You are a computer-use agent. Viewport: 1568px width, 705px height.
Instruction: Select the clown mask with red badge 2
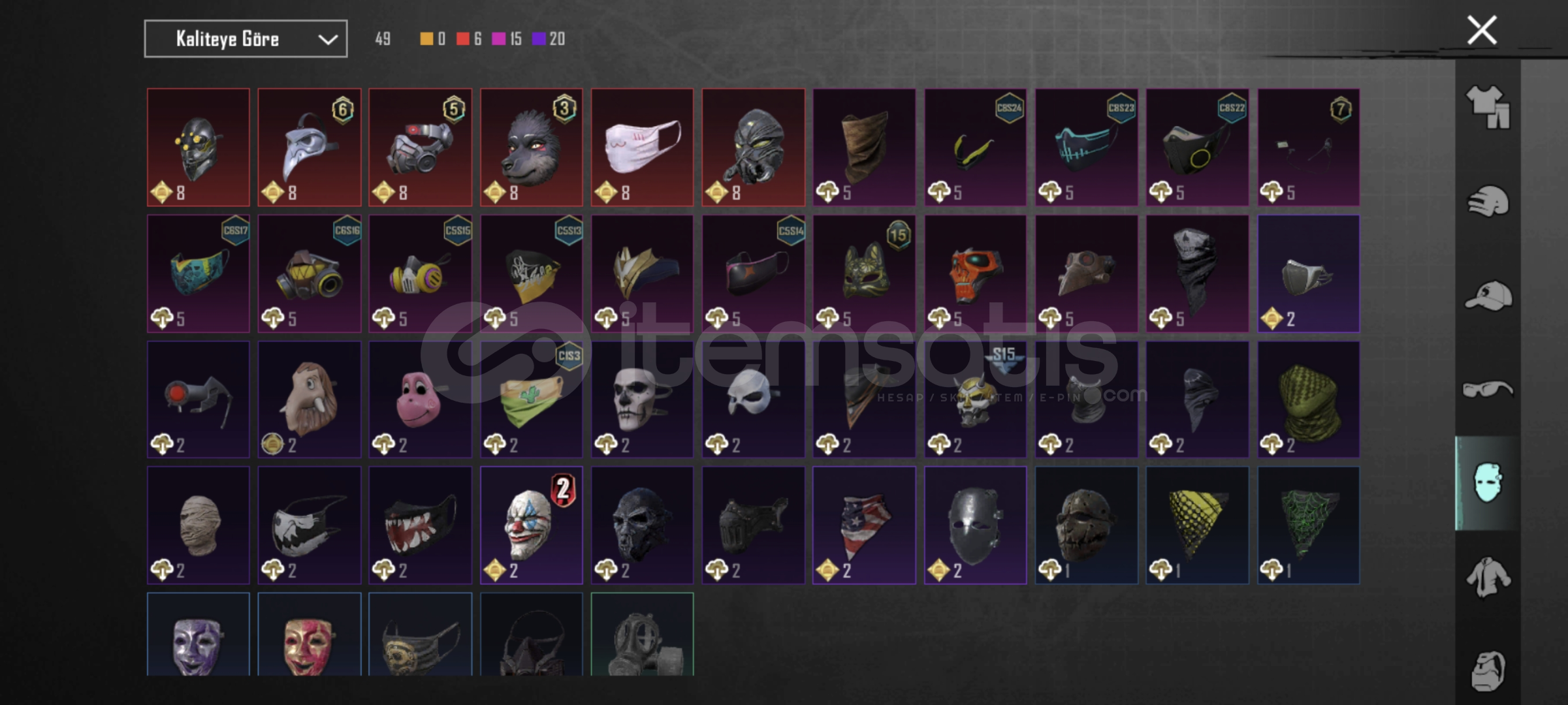(532, 525)
